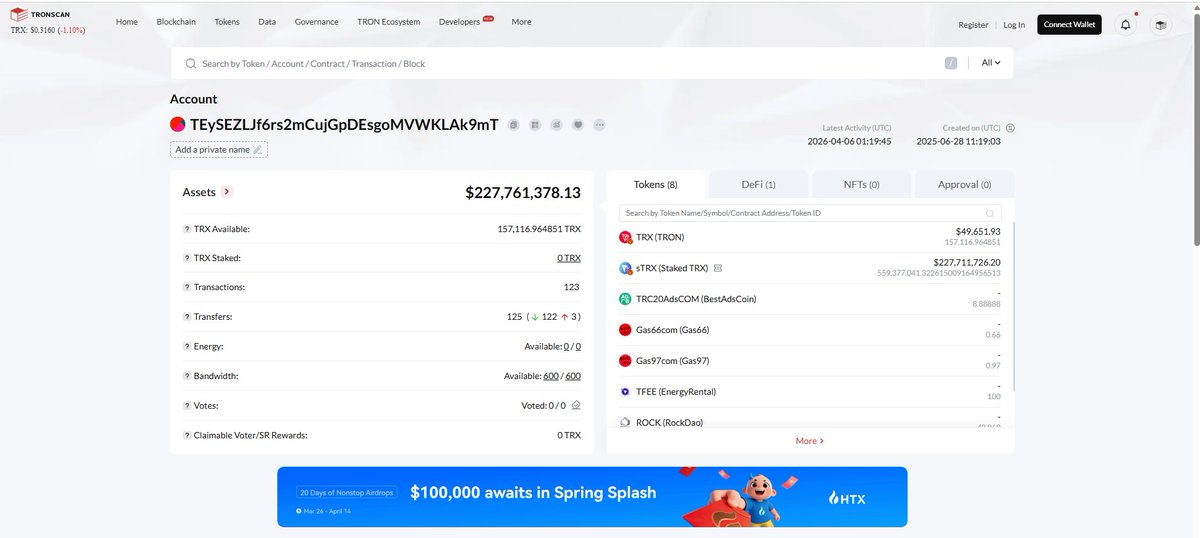Click the Connect Wallet button
The image size is (1200, 538).
(1069, 24)
